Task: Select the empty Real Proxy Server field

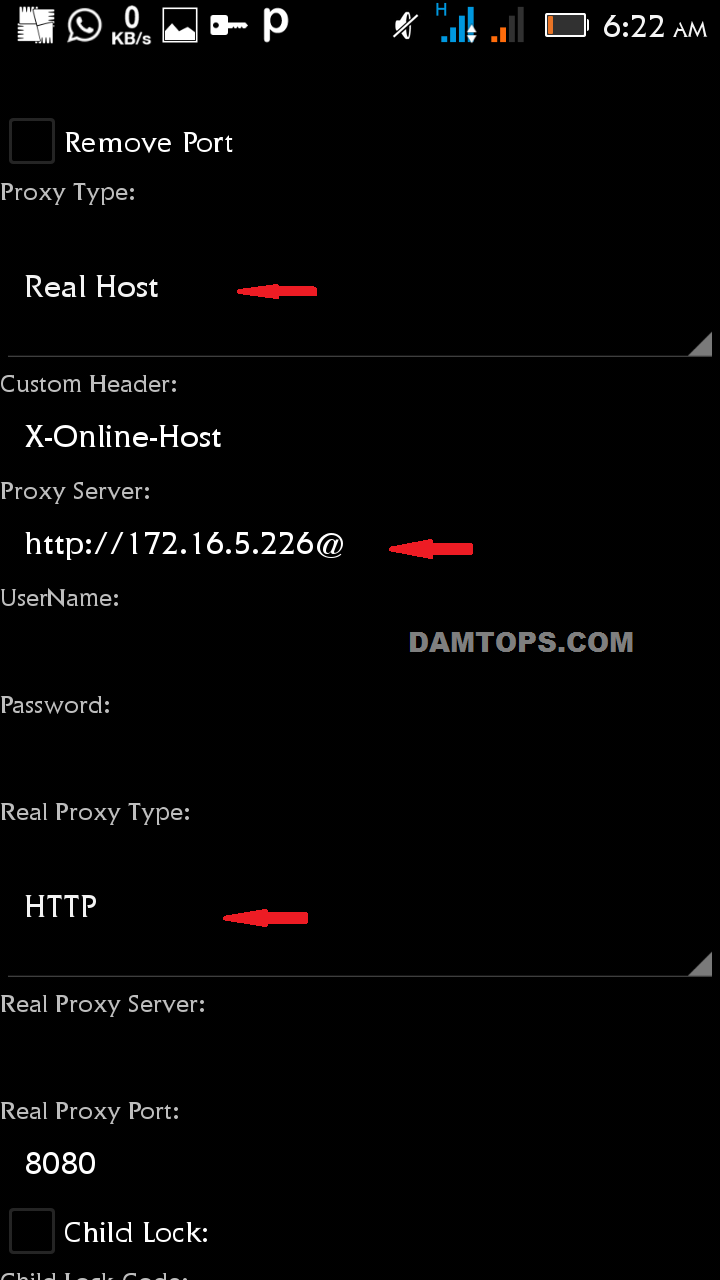Action: point(360,1057)
